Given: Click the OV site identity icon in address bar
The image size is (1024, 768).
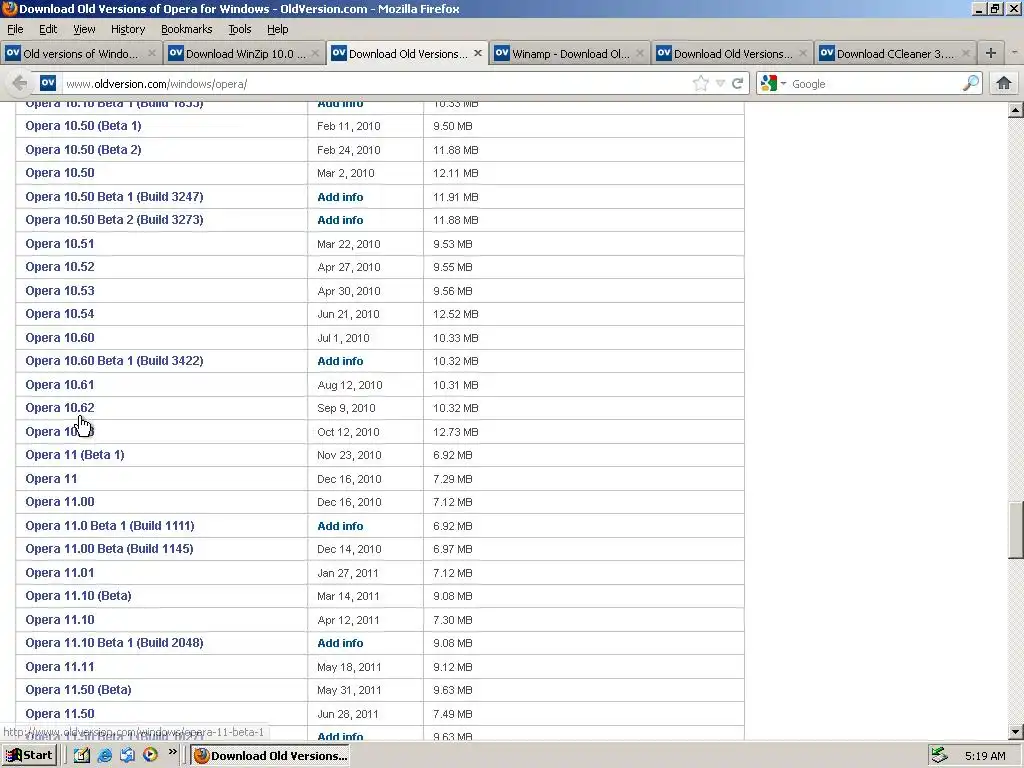Looking at the screenshot, I should point(48,83).
